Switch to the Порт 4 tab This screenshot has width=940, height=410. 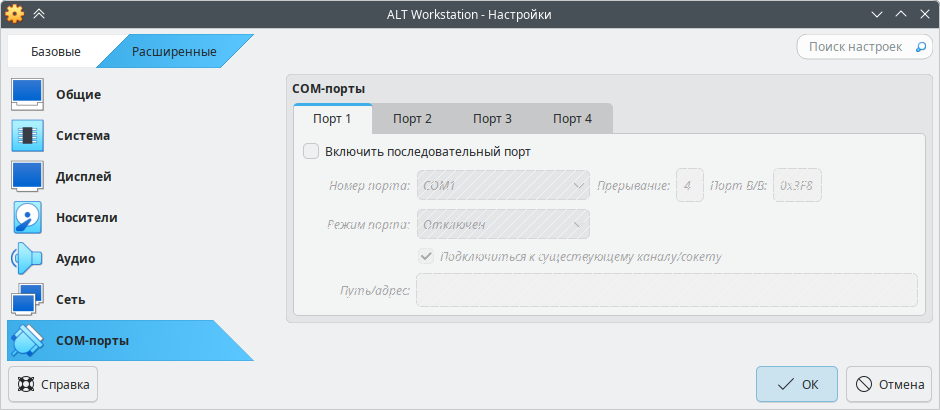point(573,119)
